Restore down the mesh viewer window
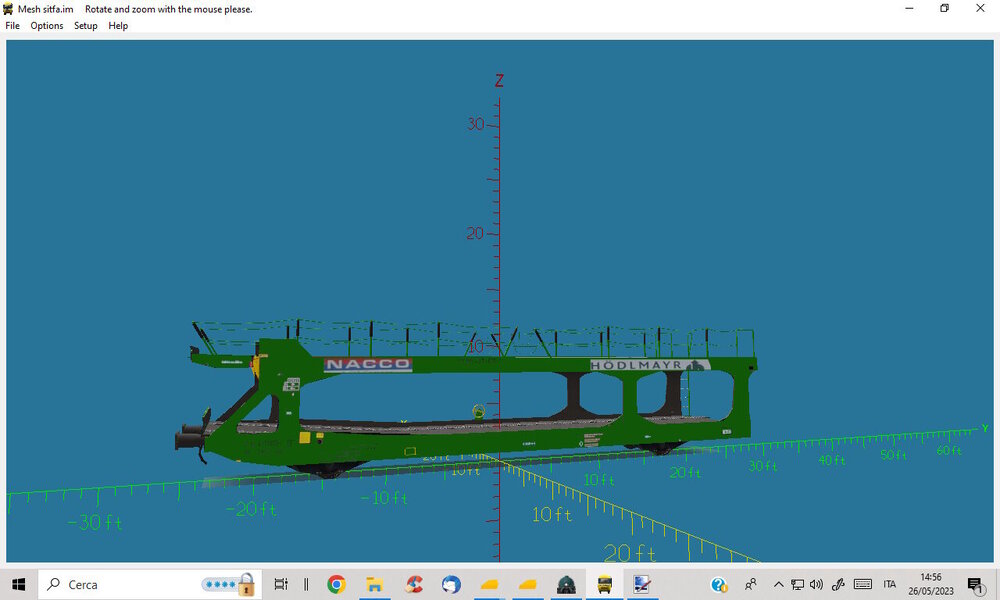 [945, 8]
